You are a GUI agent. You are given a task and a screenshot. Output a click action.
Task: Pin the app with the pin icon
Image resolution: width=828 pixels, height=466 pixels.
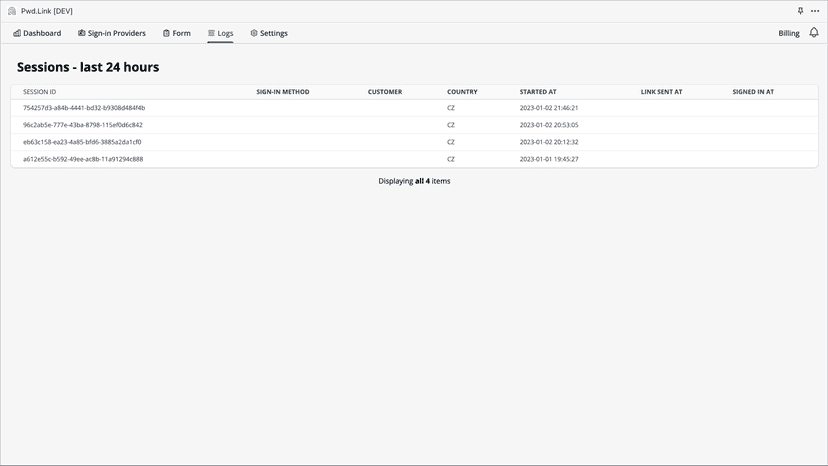click(801, 11)
